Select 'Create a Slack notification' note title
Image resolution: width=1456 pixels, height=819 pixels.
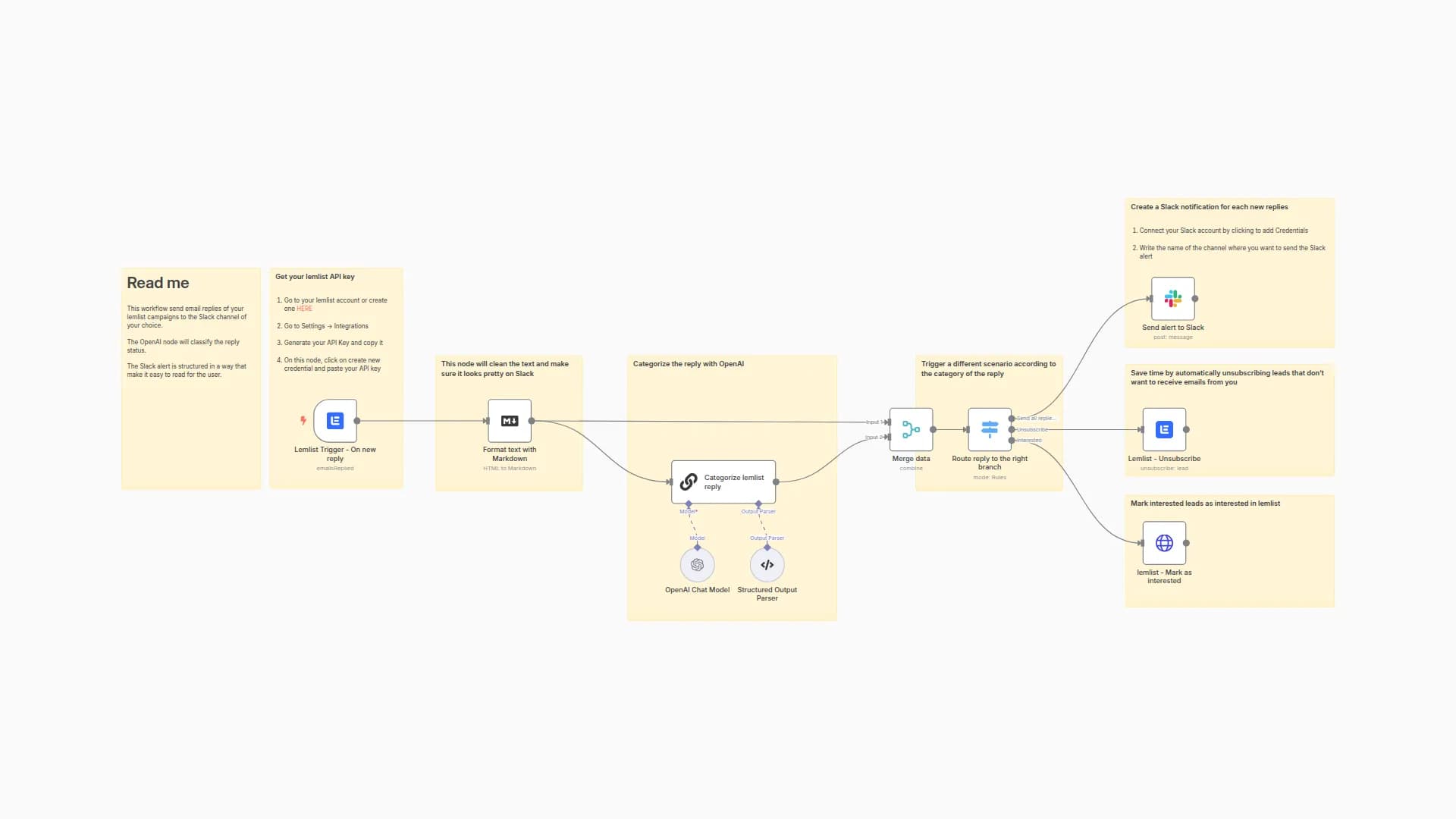click(x=1209, y=207)
